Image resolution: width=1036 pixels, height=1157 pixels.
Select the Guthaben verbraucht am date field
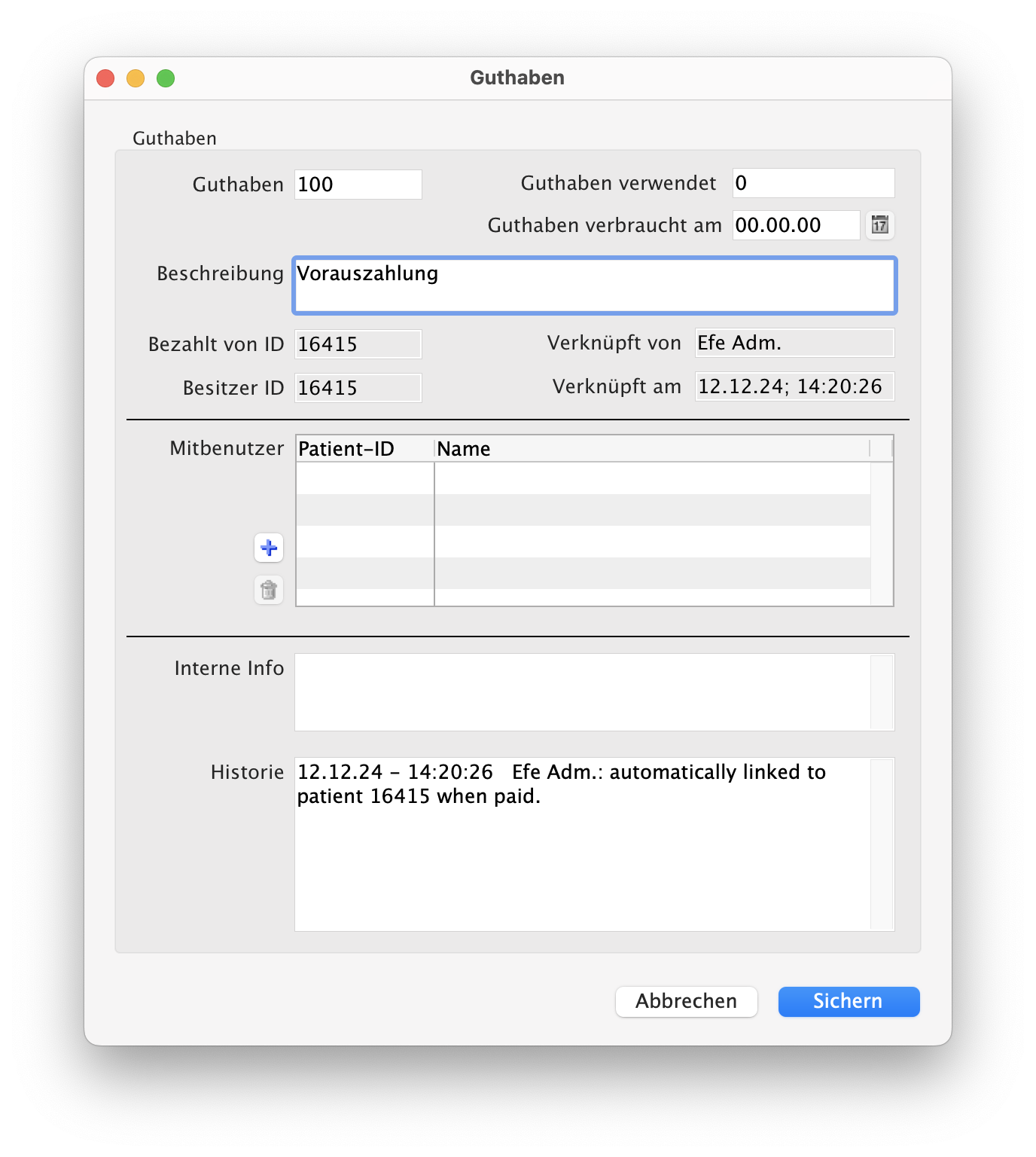795,225
